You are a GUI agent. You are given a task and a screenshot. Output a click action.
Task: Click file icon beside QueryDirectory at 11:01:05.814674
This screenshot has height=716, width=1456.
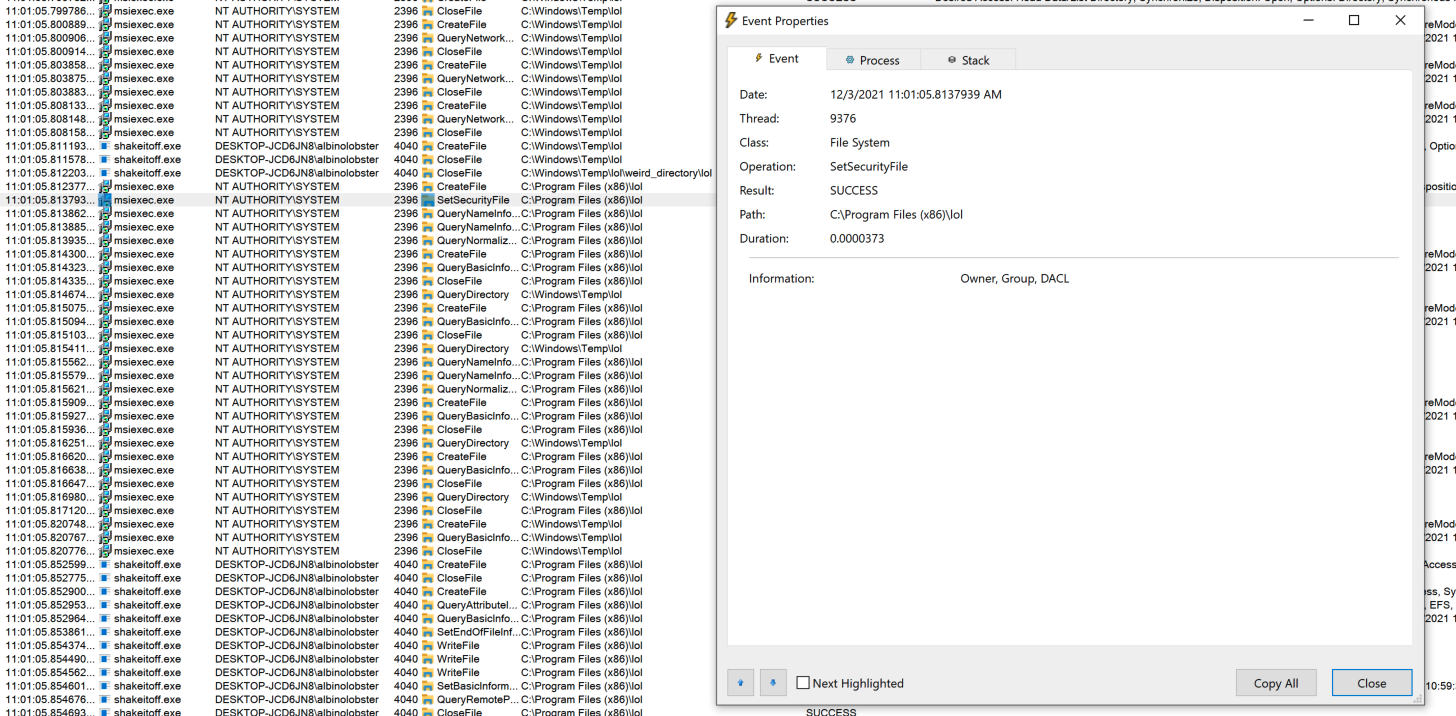click(428, 295)
